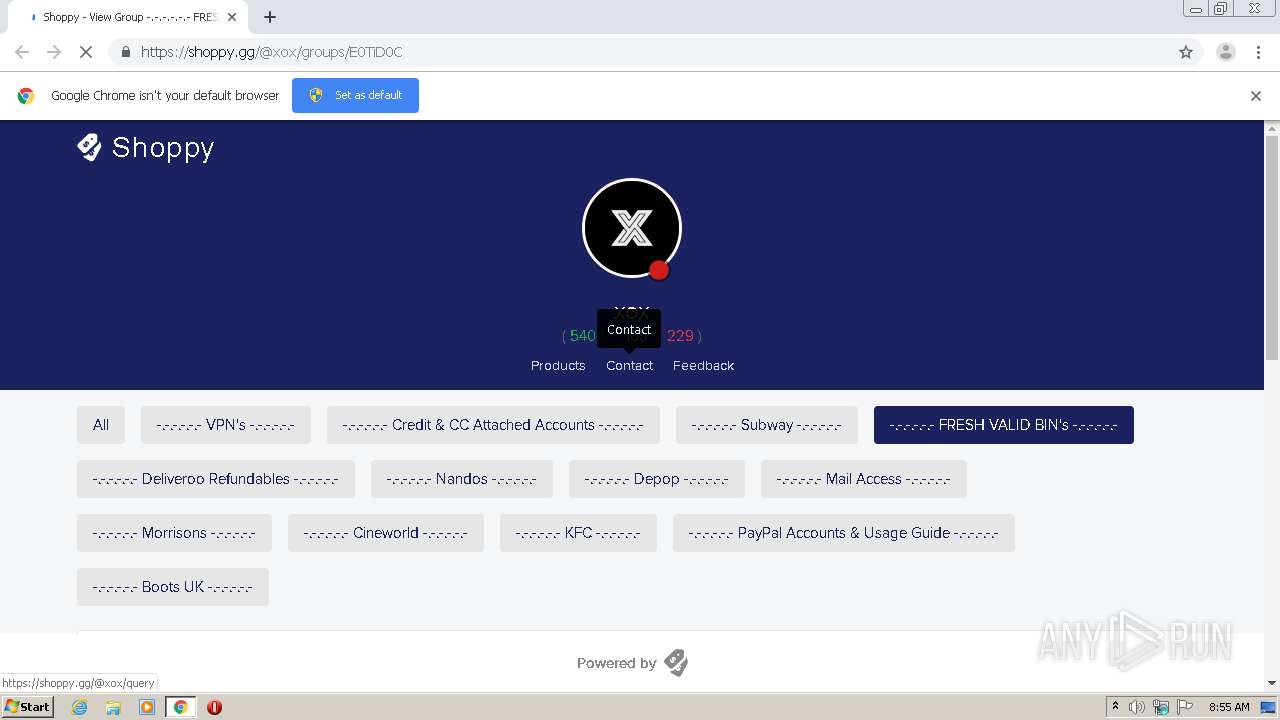The height and width of the screenshot is (720, 1280).
Task: Select the FRESH VALID BIN's group
Action: pyautogui.click(x=1004, y=425)
